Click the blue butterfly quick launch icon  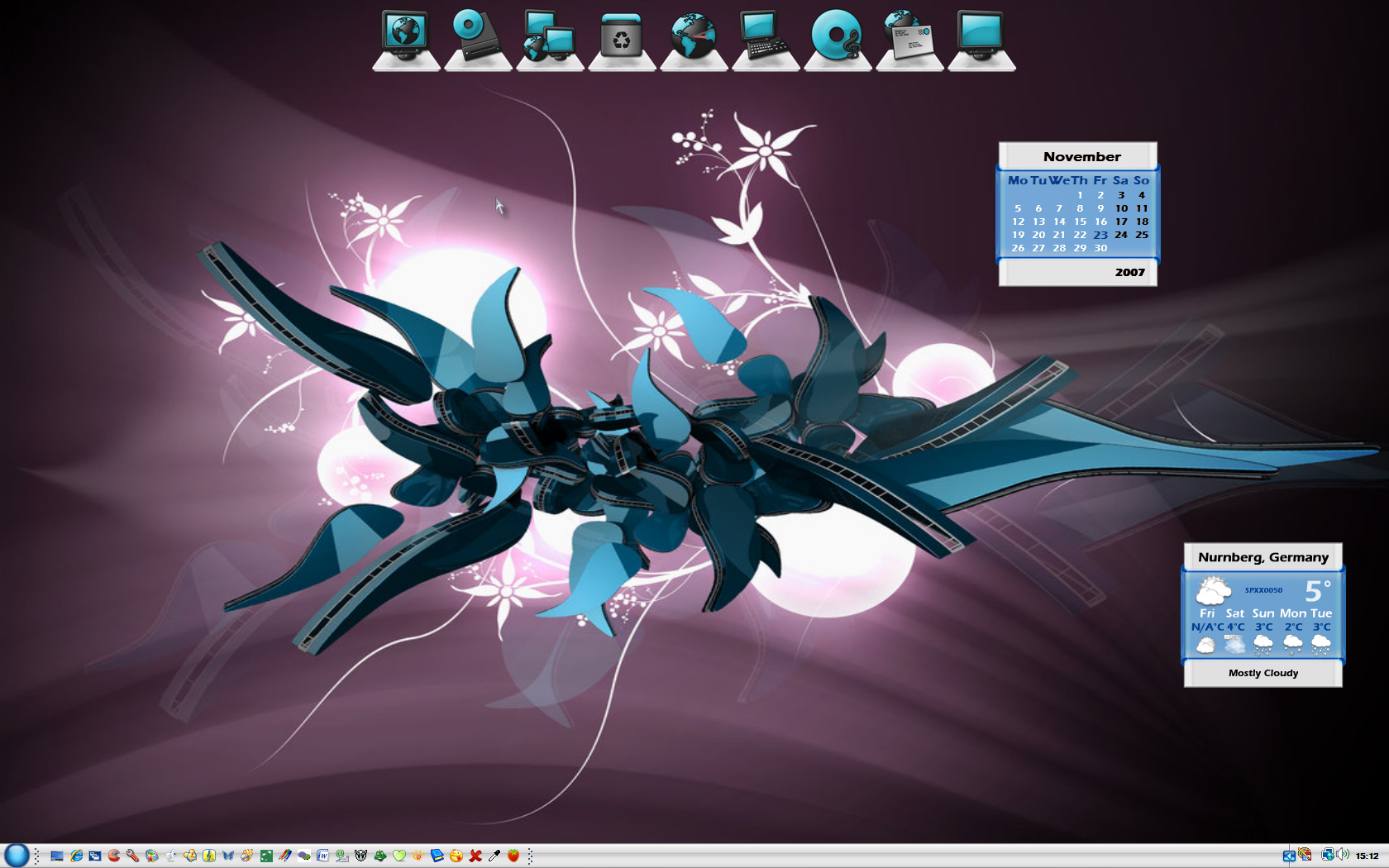228,856
